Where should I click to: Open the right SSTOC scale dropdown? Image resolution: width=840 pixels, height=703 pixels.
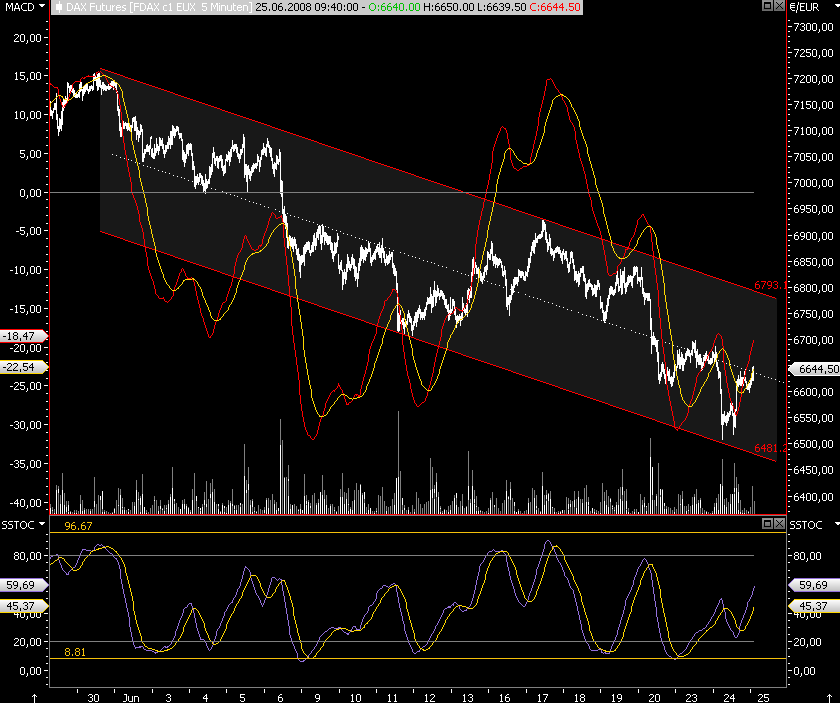pyautogui.click(x=836, y=524)
